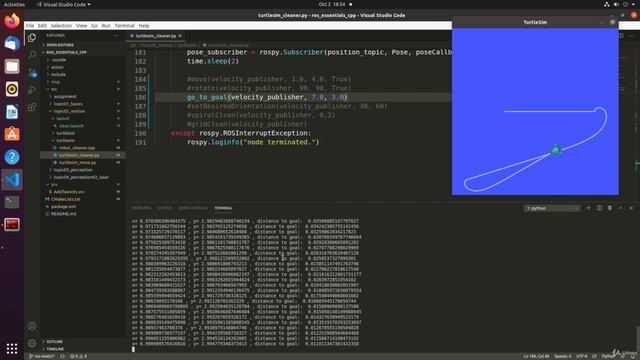The height and width of the screenshot is (360, 640).
Task: Open the Search view in activity bar
Action: [32, 55]
